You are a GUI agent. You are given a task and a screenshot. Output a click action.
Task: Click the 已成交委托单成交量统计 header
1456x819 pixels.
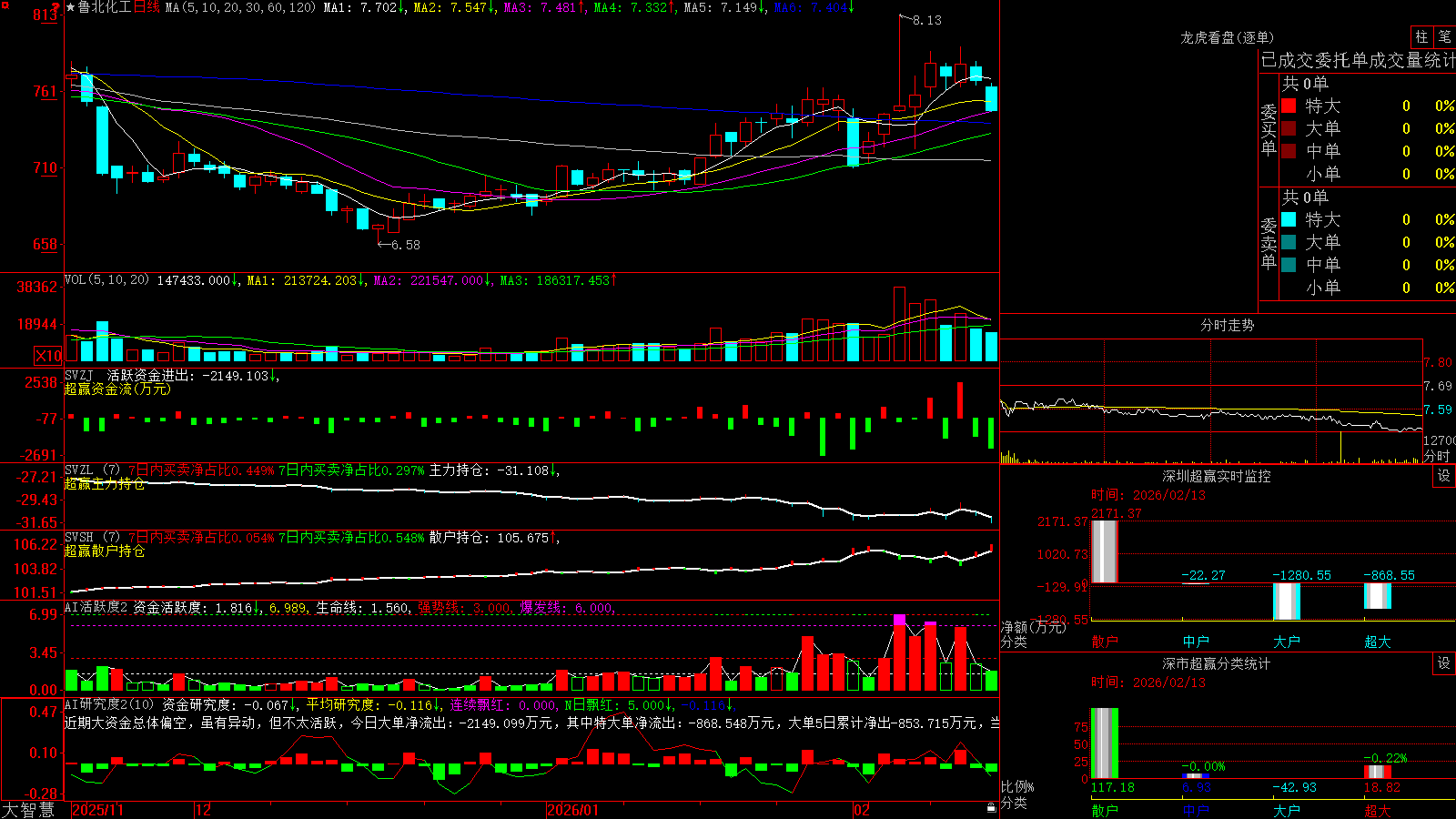click(x=1358, y=60)
